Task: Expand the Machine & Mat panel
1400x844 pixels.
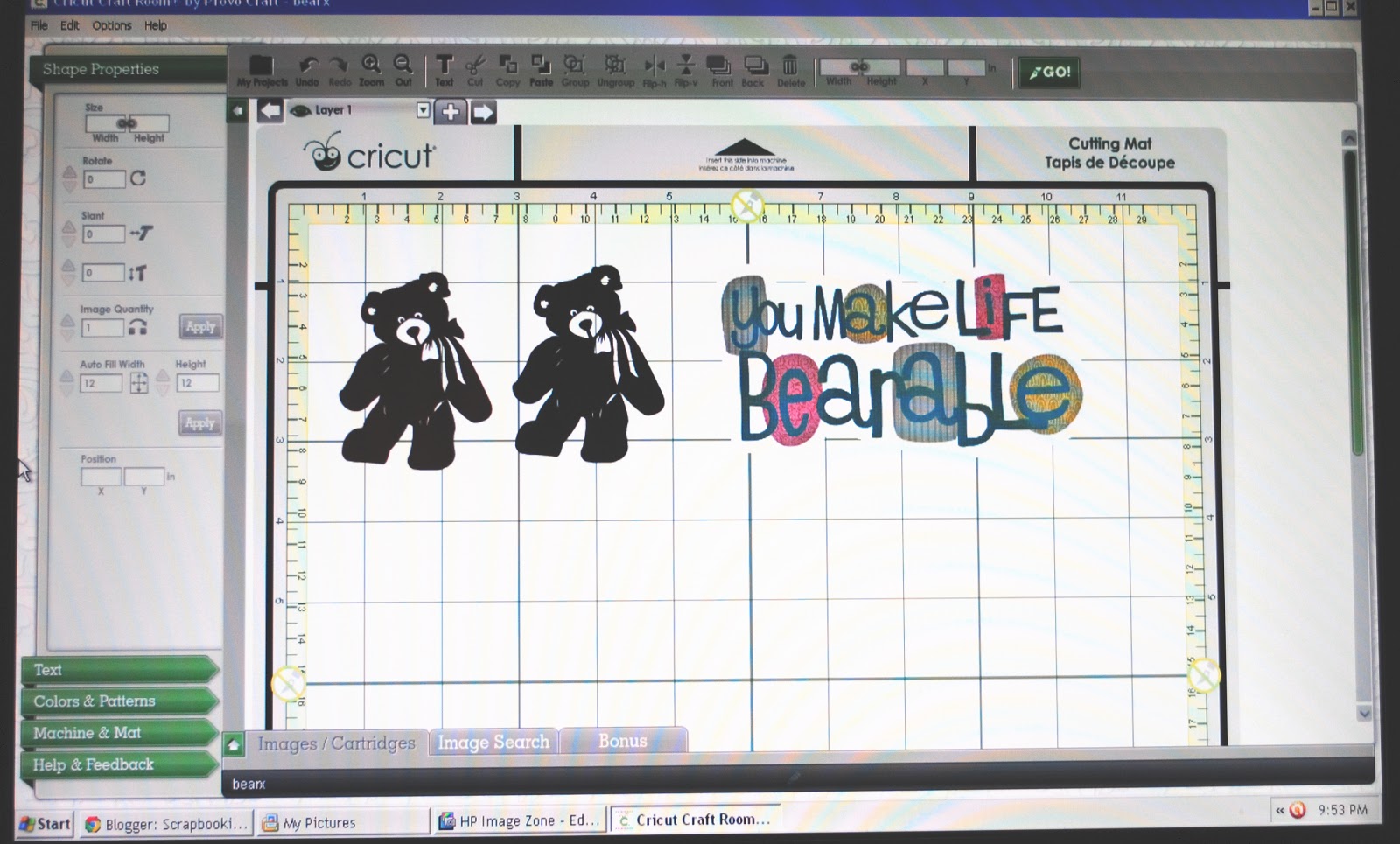Action: [x=118, y=733]
